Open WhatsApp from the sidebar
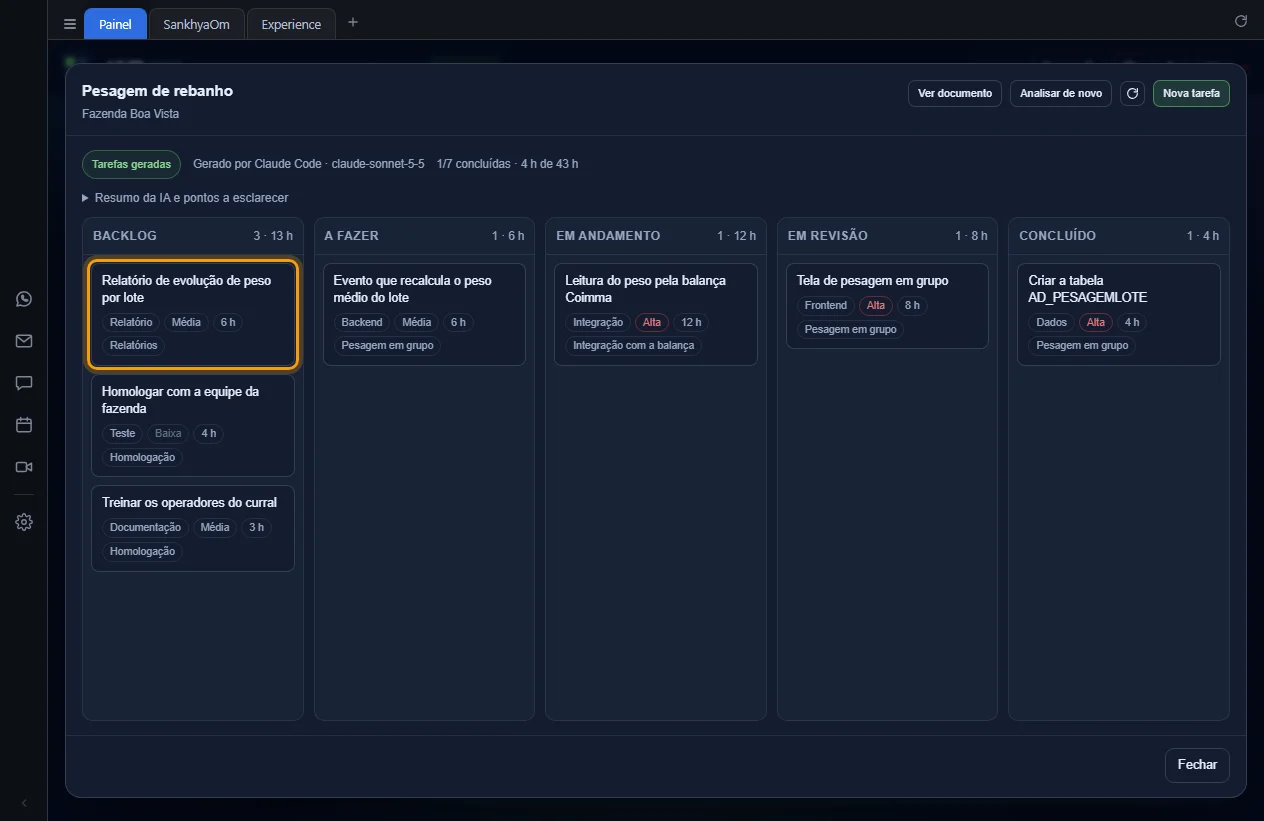The width and height of the screenshot is (1264, 821). pyautogui.click(x=24, y=299)
